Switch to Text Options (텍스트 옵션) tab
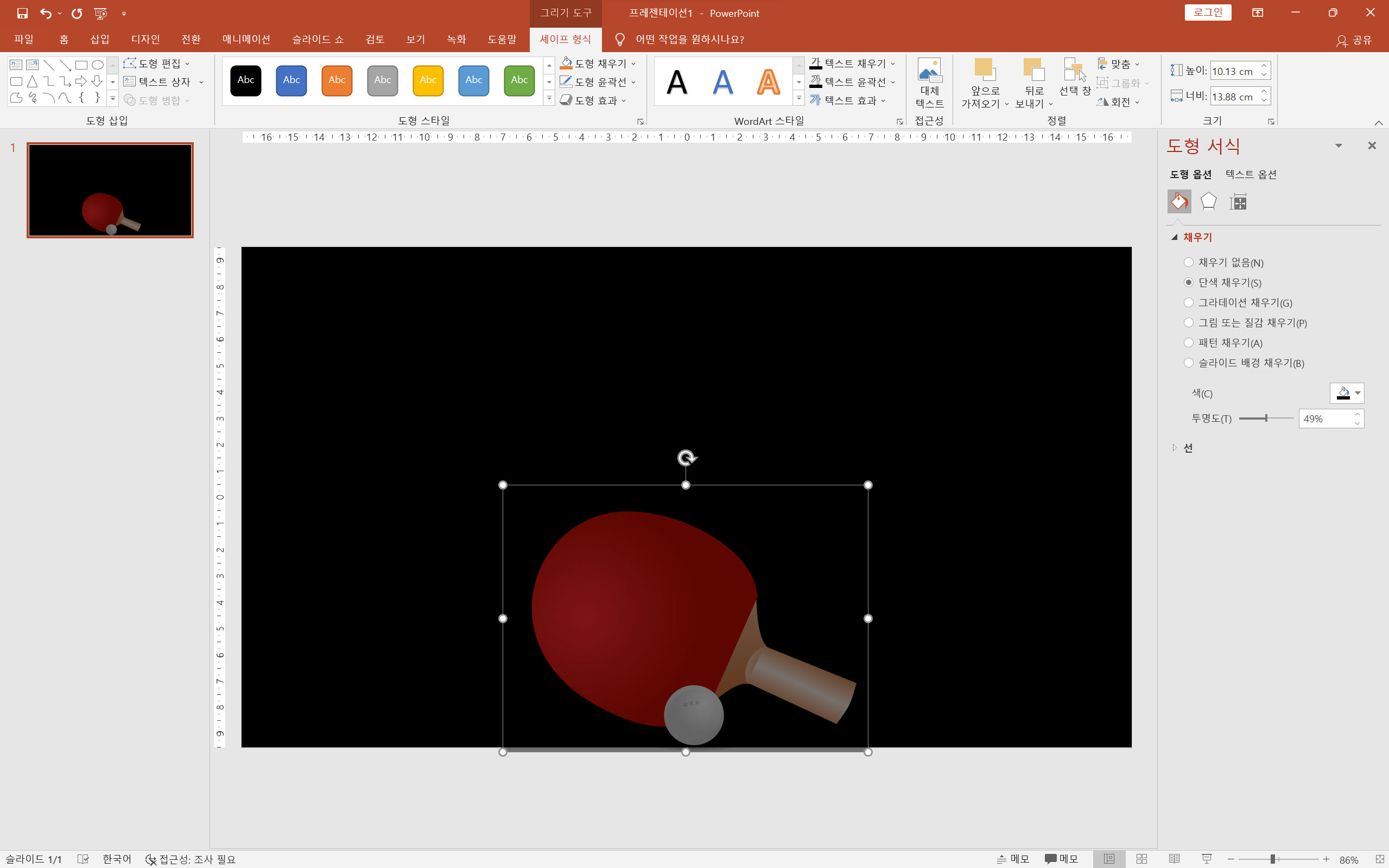 [x=1251, y=174]
